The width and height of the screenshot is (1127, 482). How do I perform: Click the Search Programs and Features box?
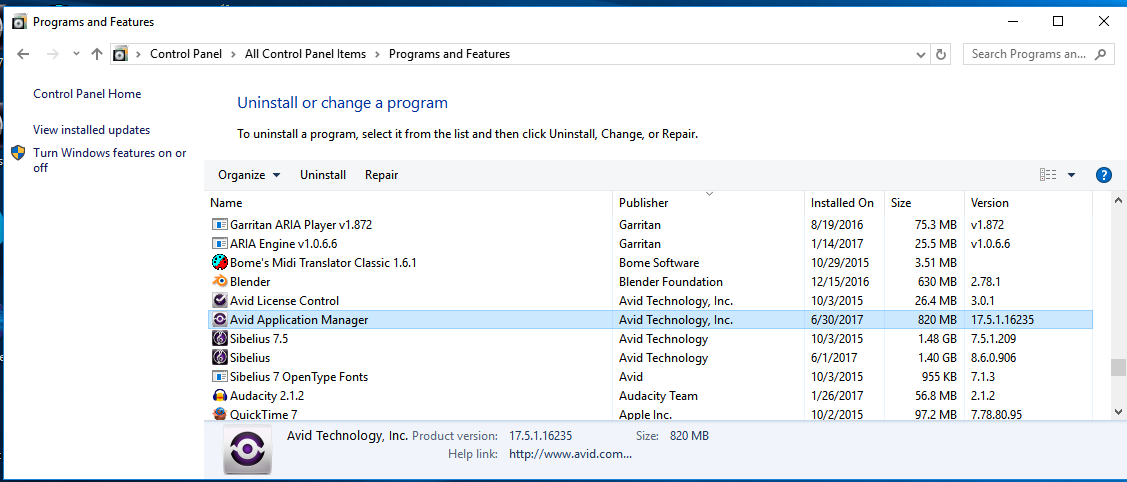1030,54
